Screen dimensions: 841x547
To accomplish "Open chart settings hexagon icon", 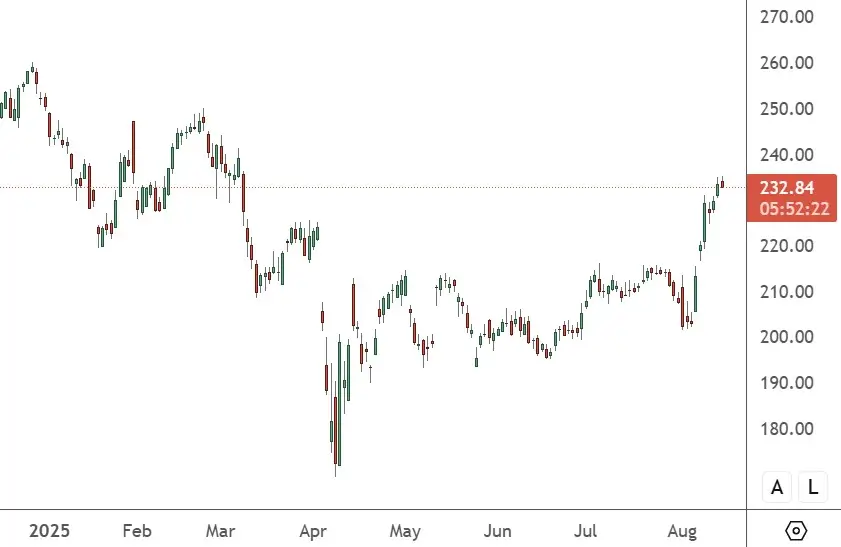I will [x=797, y=530].
